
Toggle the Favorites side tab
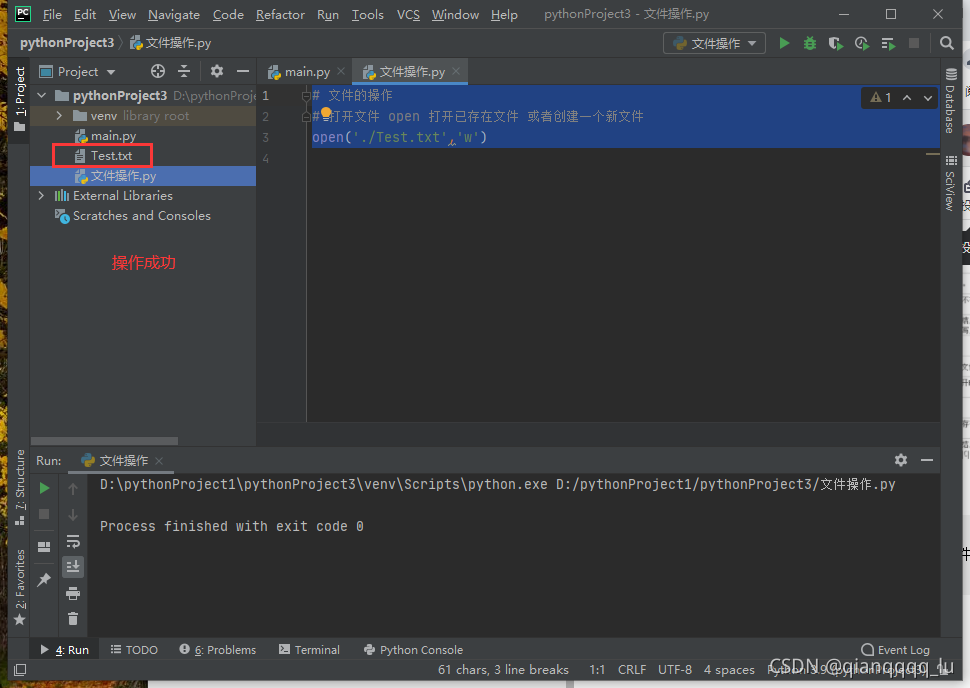click(x=20, y=587)
